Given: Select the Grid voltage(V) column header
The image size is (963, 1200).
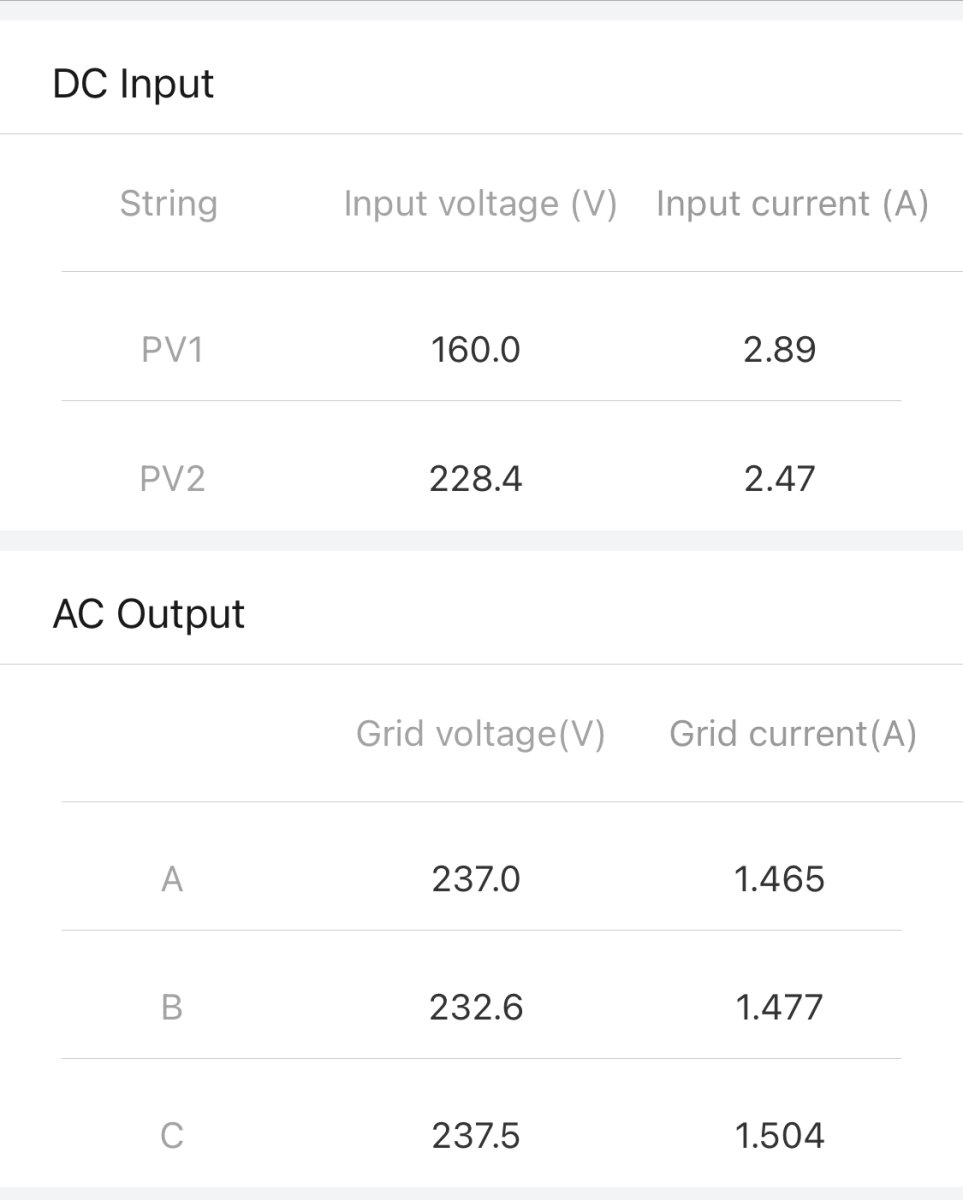Looking at the screenshot, I should (x=480, y=735).
